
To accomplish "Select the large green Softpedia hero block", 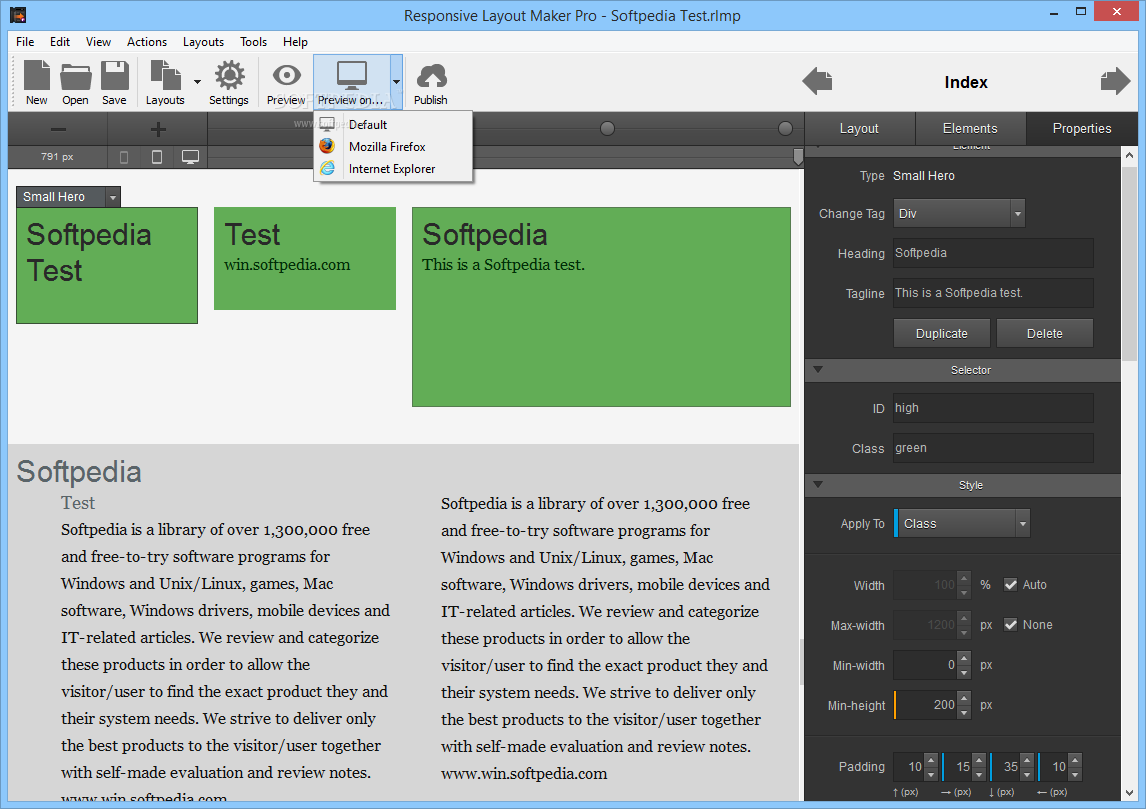I will tap(602, 307).
